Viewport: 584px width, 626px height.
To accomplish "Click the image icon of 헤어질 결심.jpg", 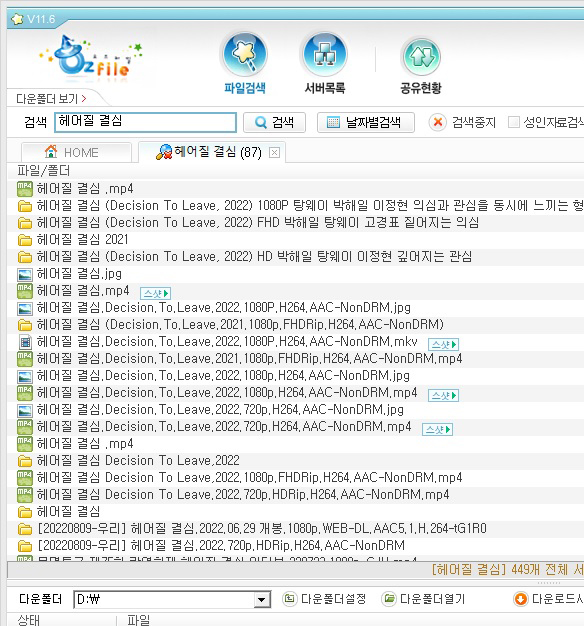I will coord(25,274).
